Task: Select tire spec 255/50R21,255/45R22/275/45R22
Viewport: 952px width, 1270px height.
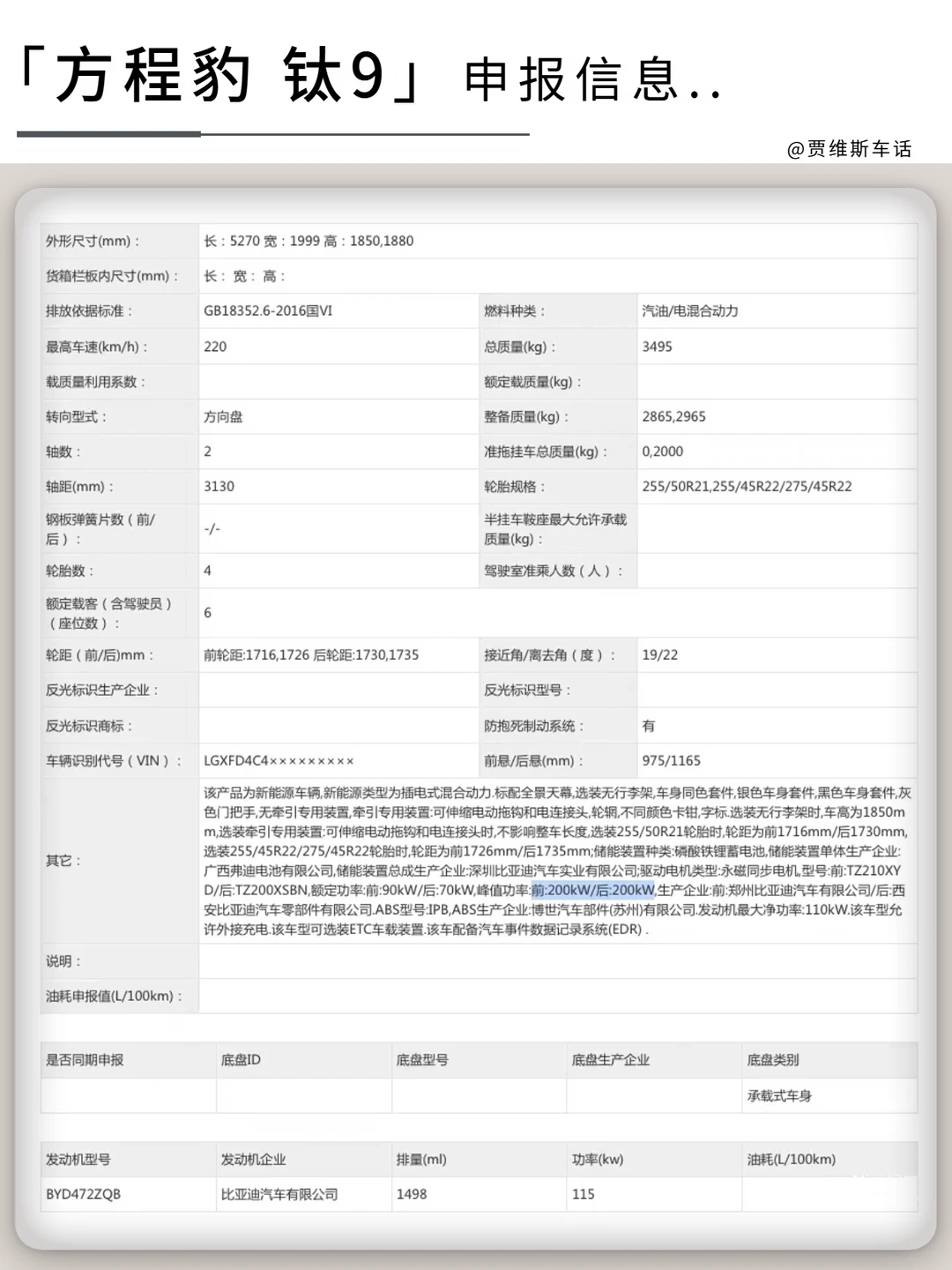Action: click(x=747, y=487)
